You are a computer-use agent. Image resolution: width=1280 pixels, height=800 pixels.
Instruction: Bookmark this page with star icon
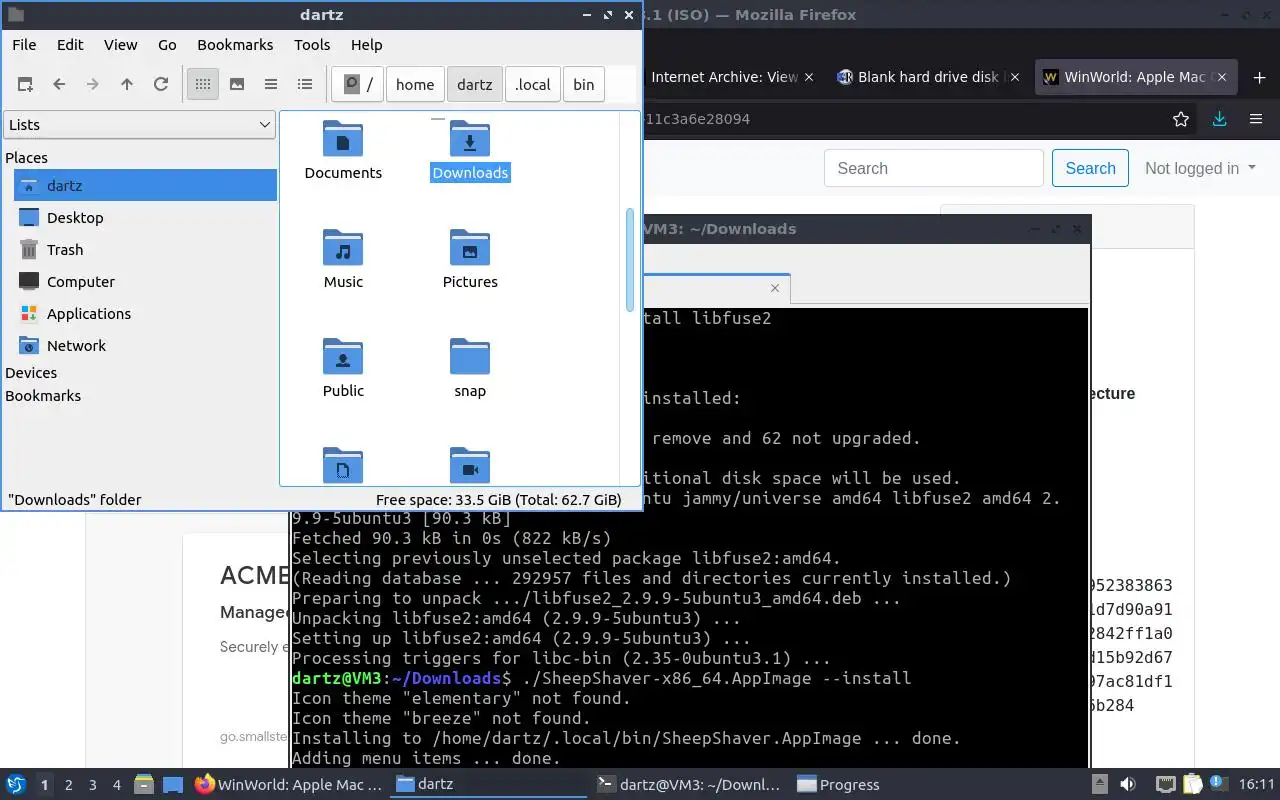coord(1181,119)
